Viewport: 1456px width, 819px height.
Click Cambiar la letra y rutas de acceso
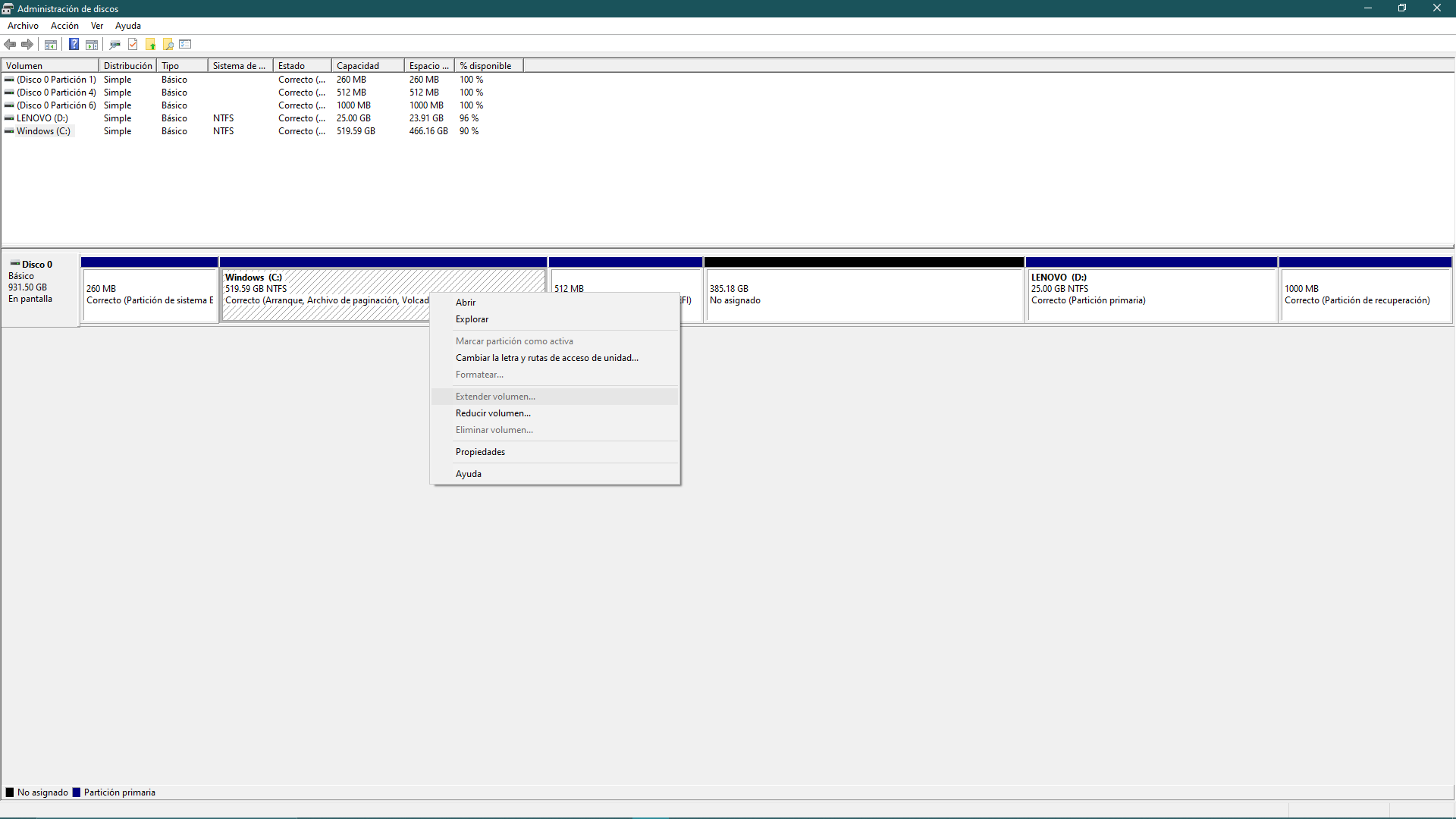547,358
